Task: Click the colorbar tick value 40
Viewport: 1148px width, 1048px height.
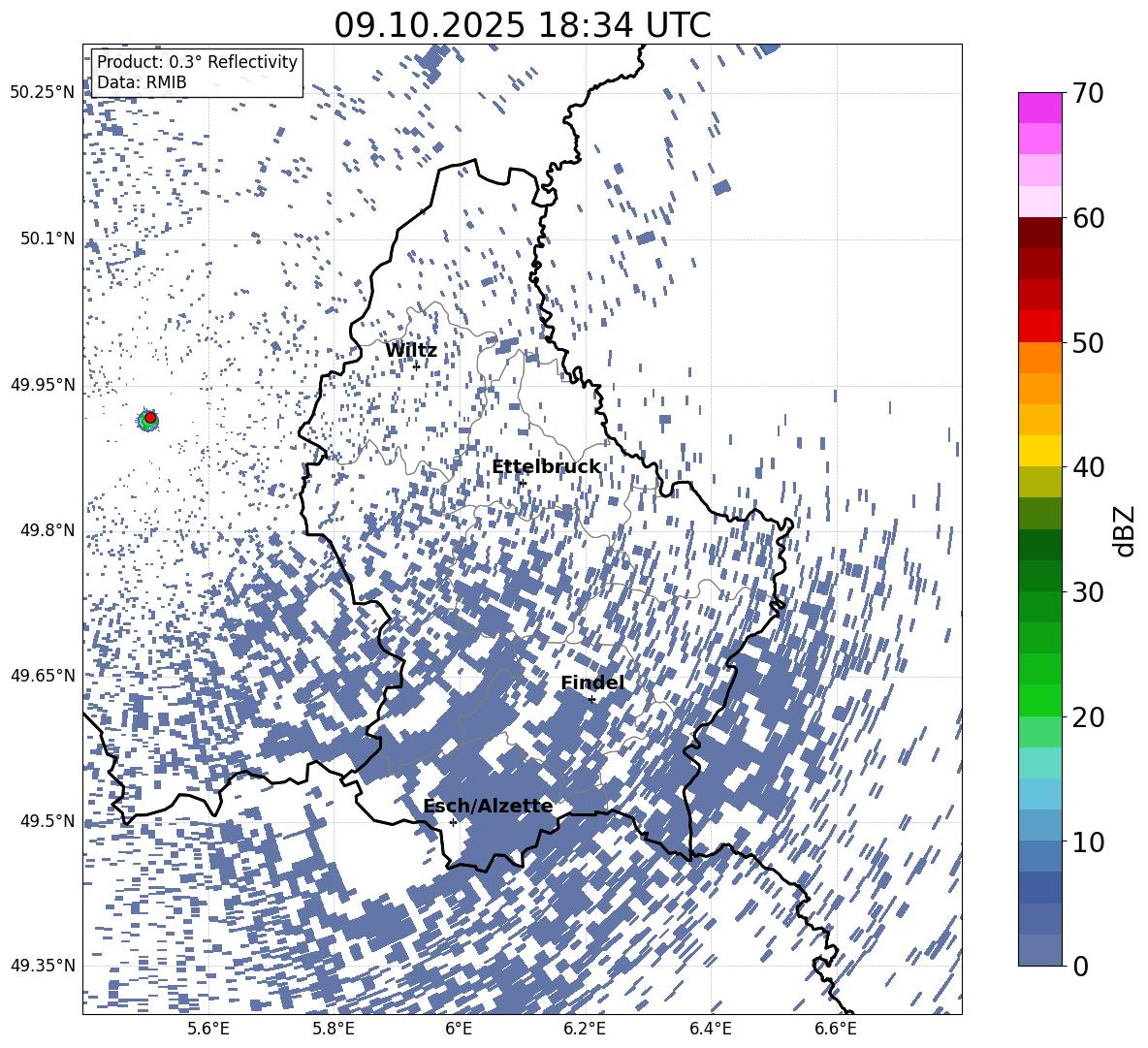Action: click(x=1088, y=467)
